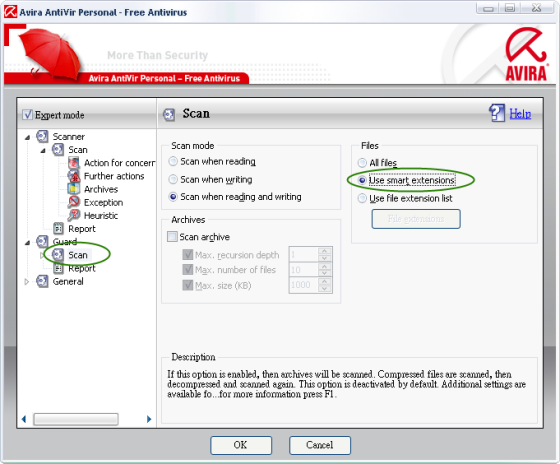Open Further actions tree entry

click(114, 176)
